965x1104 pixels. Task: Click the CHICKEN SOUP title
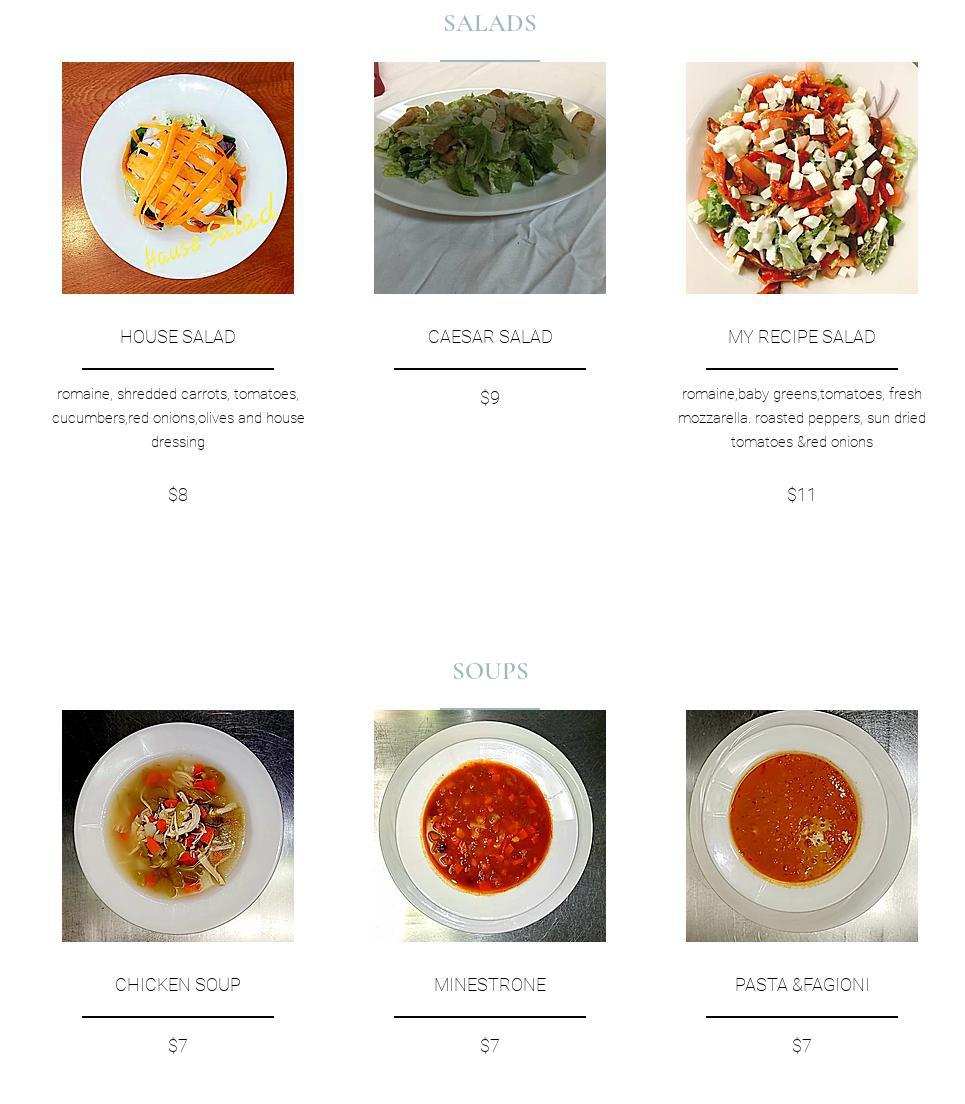(x=177, y=984)
